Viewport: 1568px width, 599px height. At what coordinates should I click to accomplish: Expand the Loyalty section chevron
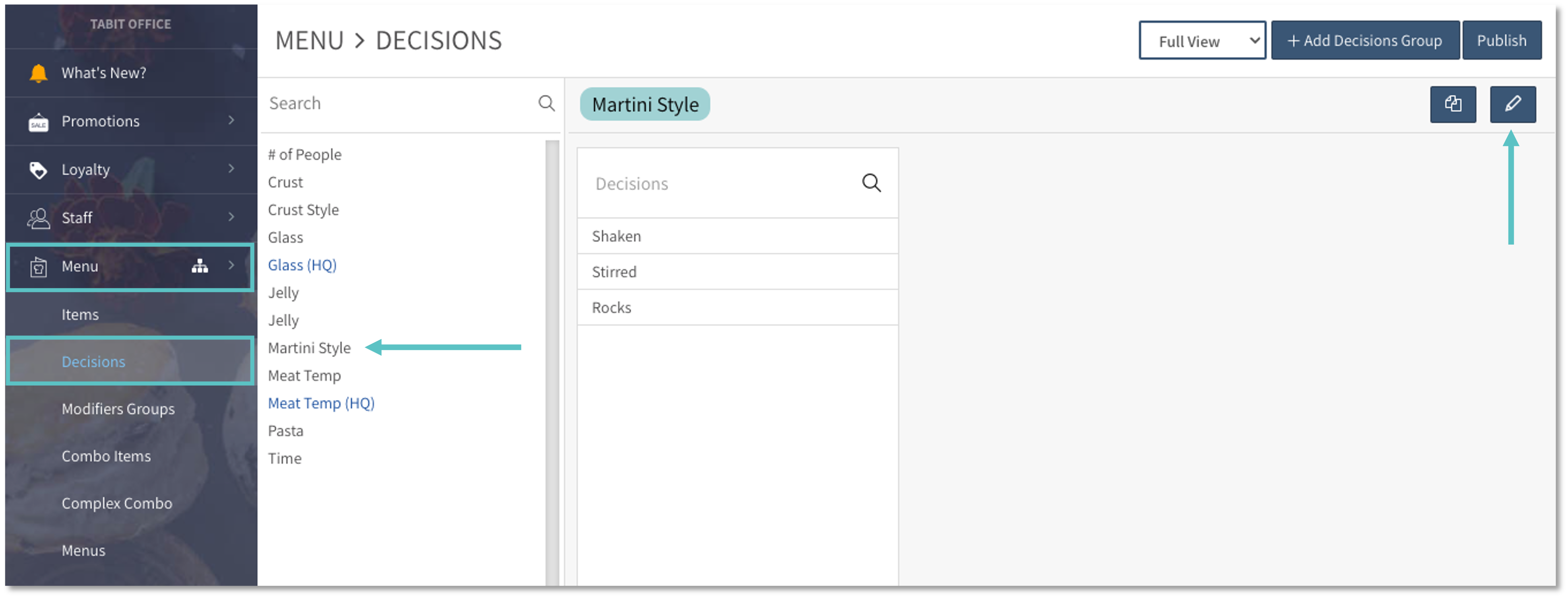[231, 169]
